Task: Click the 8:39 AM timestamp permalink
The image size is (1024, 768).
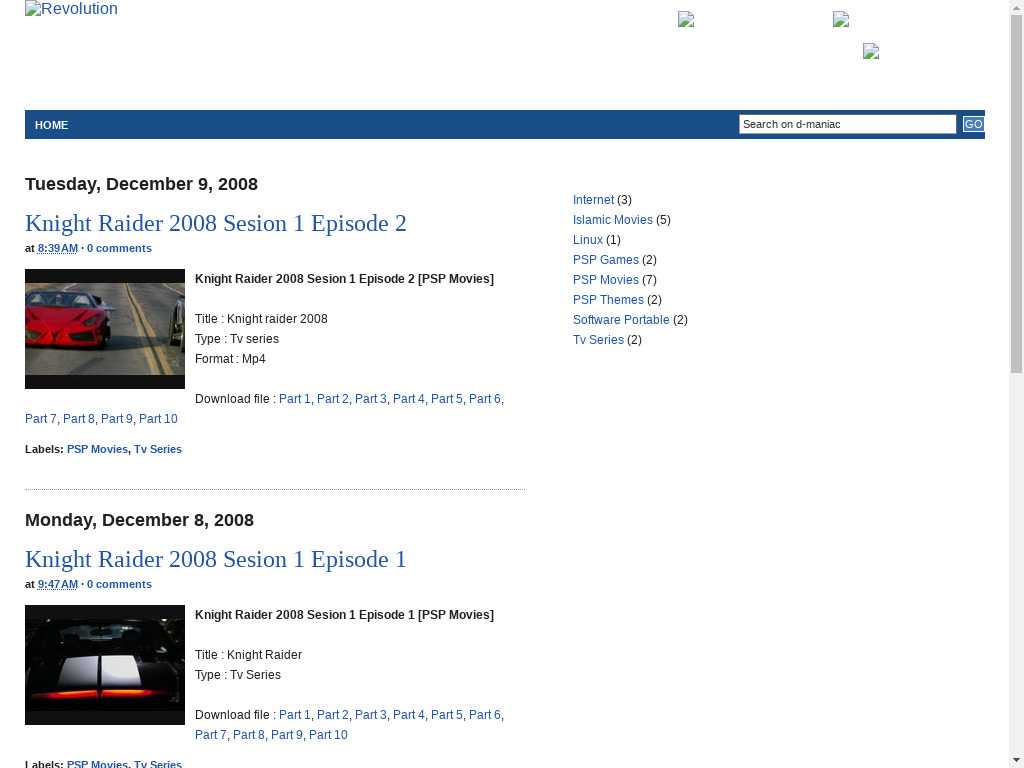Action: click(x=58, y=248)
